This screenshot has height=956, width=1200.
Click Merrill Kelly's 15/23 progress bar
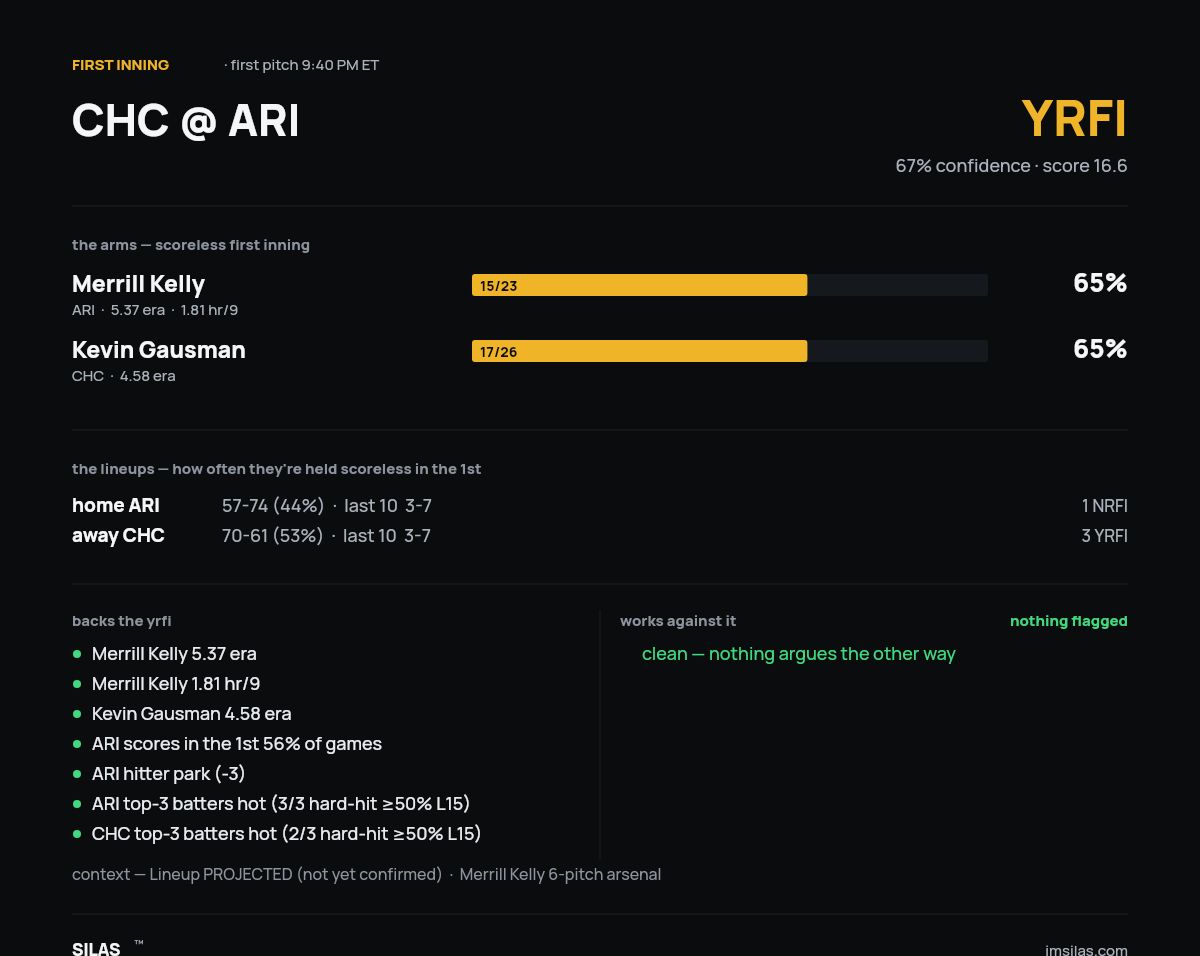pos(730,285)
